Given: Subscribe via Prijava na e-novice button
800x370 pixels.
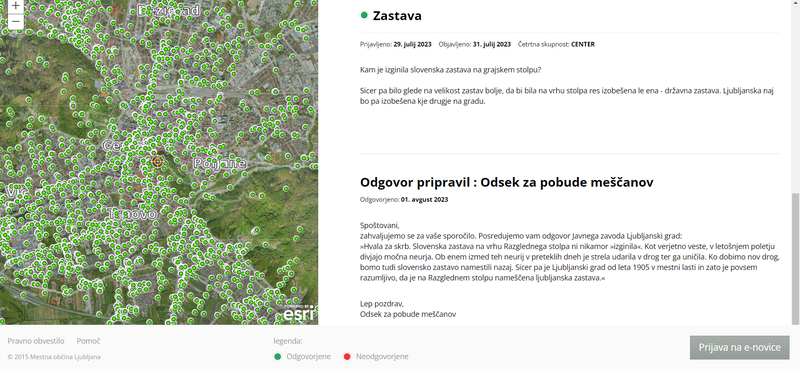Looking at the screenshot, I should [739, 348].
